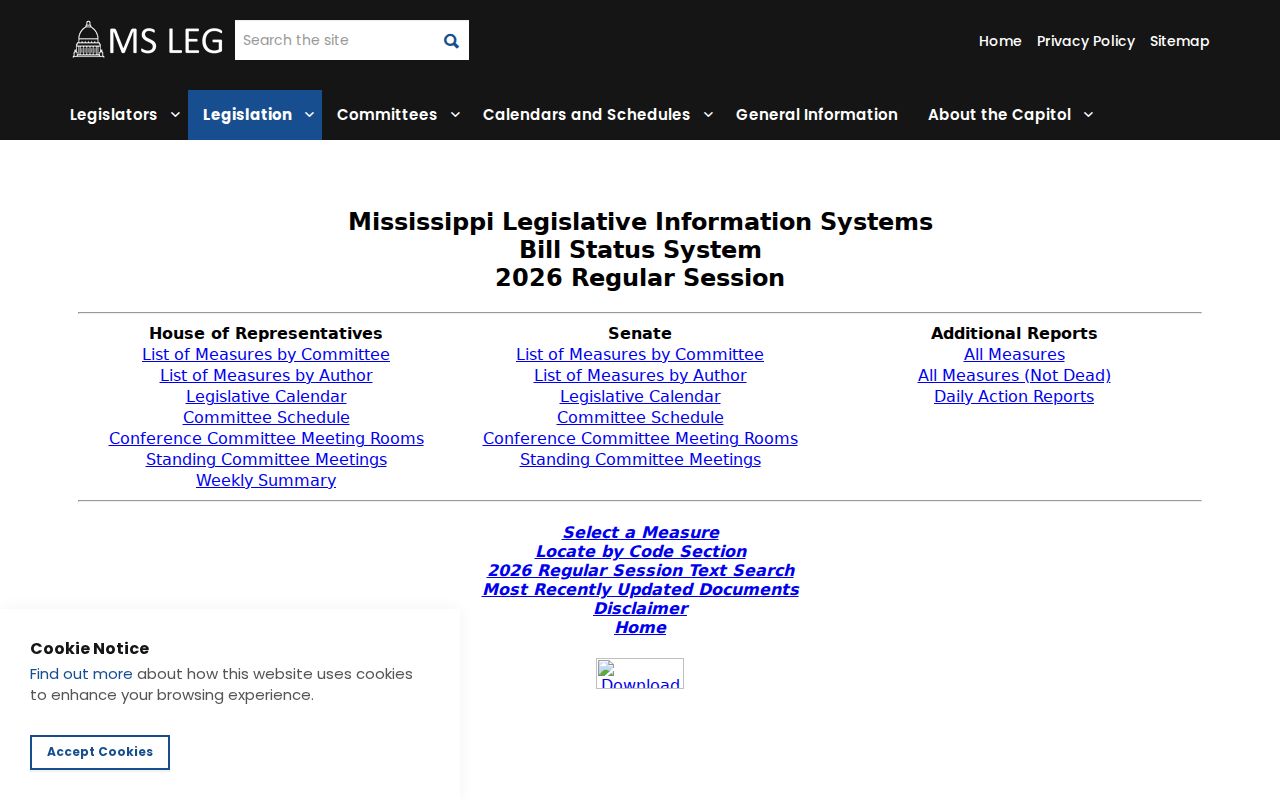The width and height of the screenshot is (1280, 800).
Task: Open Senate List of Measures by Committee
Action: tap(640, 354)
